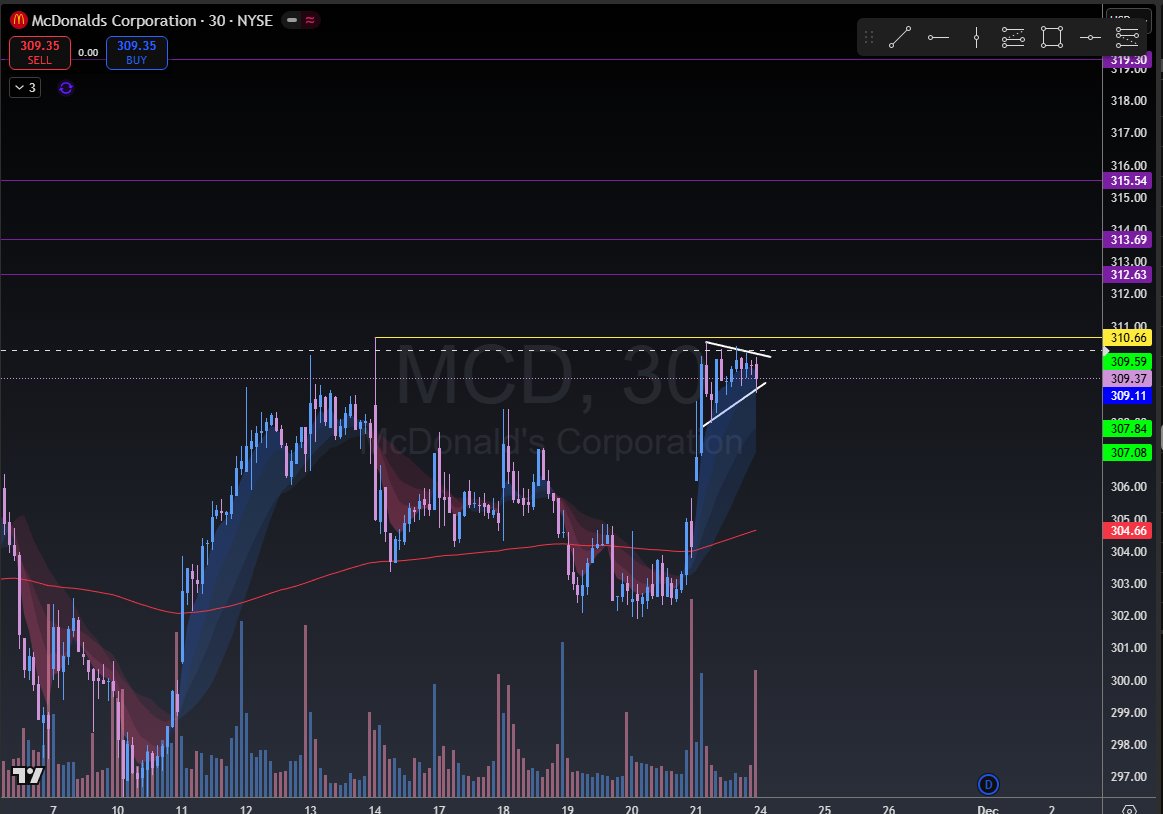Select the last Fib extension tool icon

pos(1127,37)
